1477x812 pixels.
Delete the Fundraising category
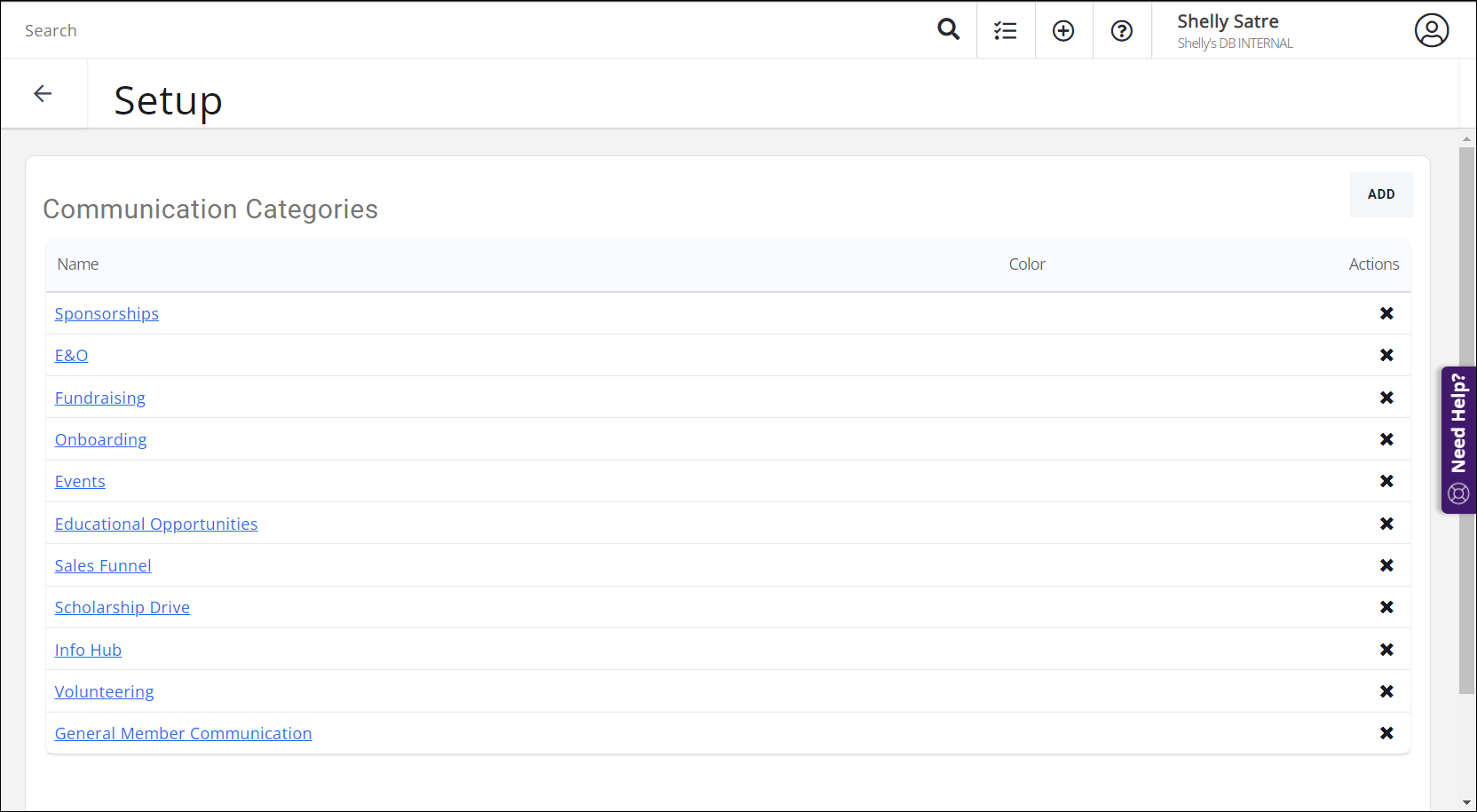point(1386,398)
